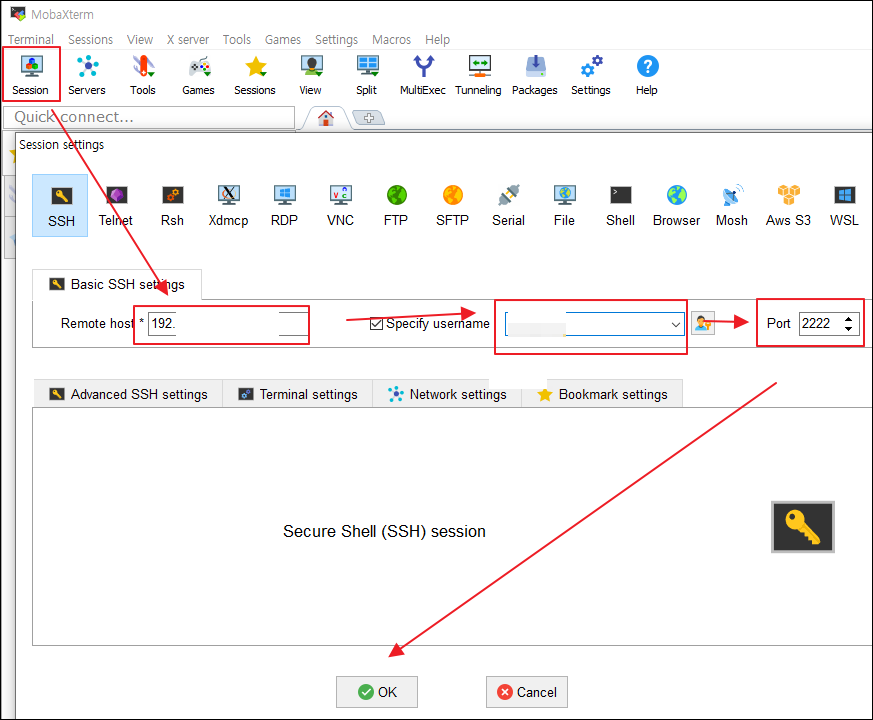
Task: Choose the Shell session type
Action: pyautogui.click(x=620, y=205)
